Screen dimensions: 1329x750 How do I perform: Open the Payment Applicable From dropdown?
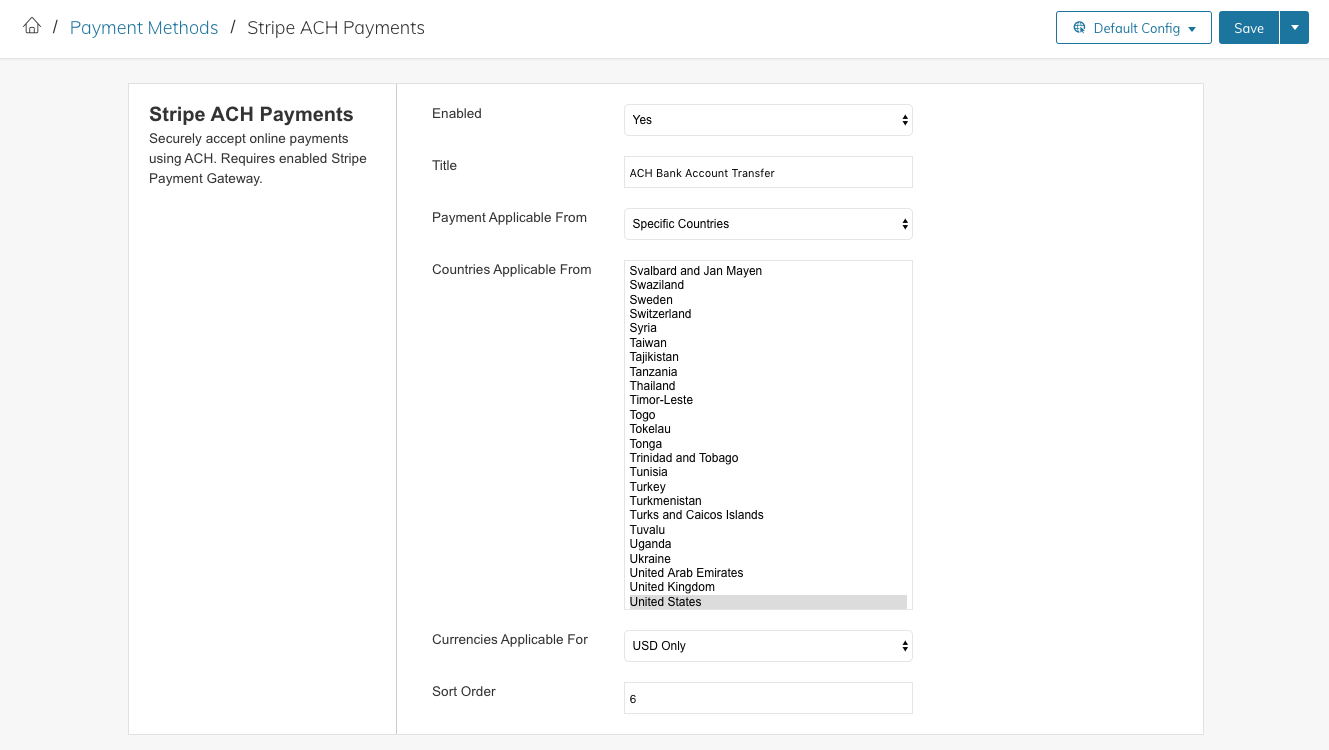point(768,224)
